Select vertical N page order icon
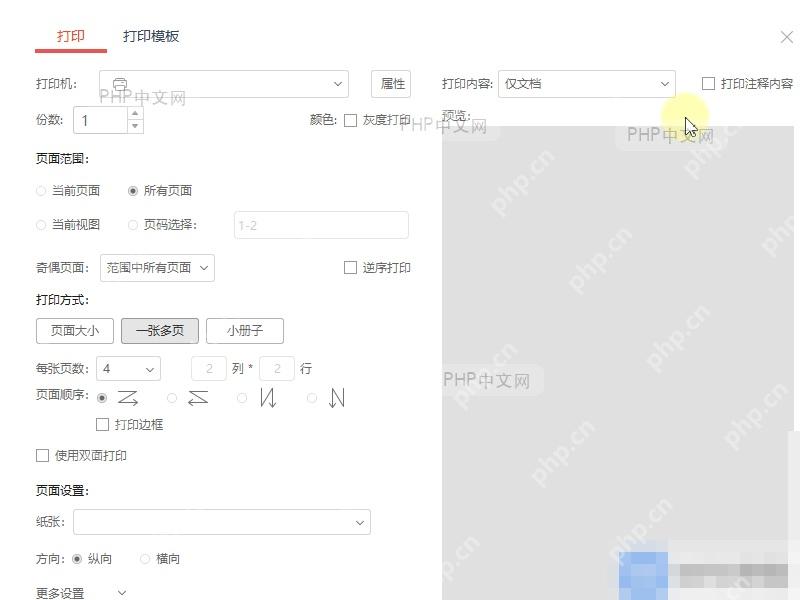The image size is (800, 600). pyautogui.click(x=337, y=397)
